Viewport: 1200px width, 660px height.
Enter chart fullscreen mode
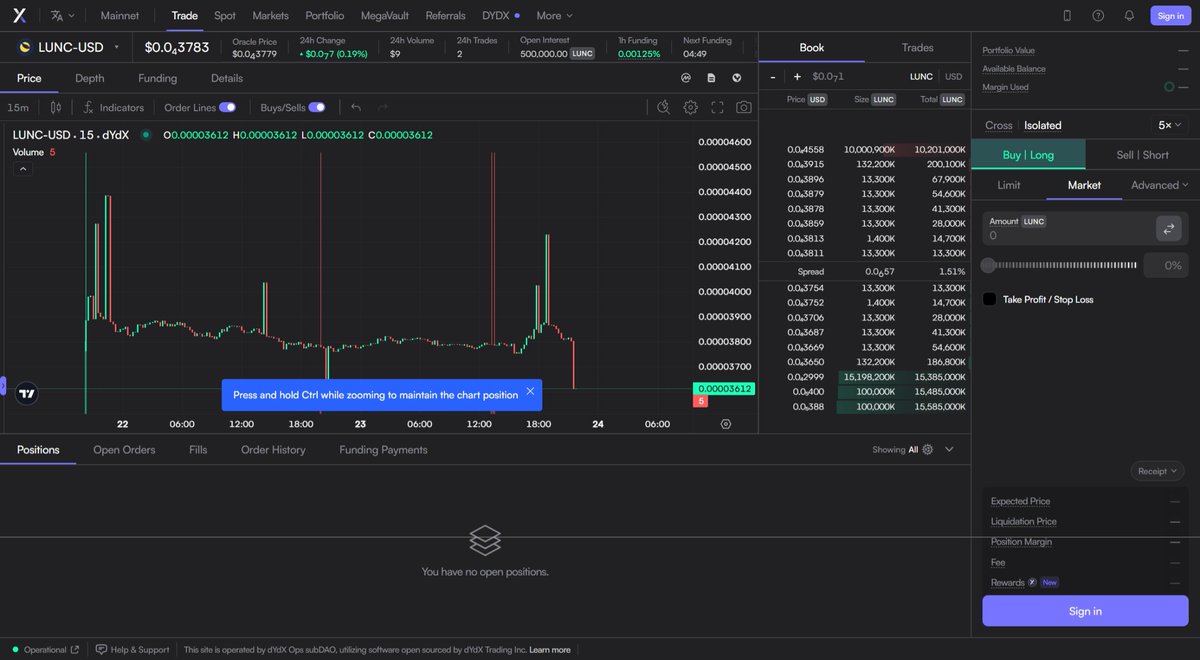717,107
